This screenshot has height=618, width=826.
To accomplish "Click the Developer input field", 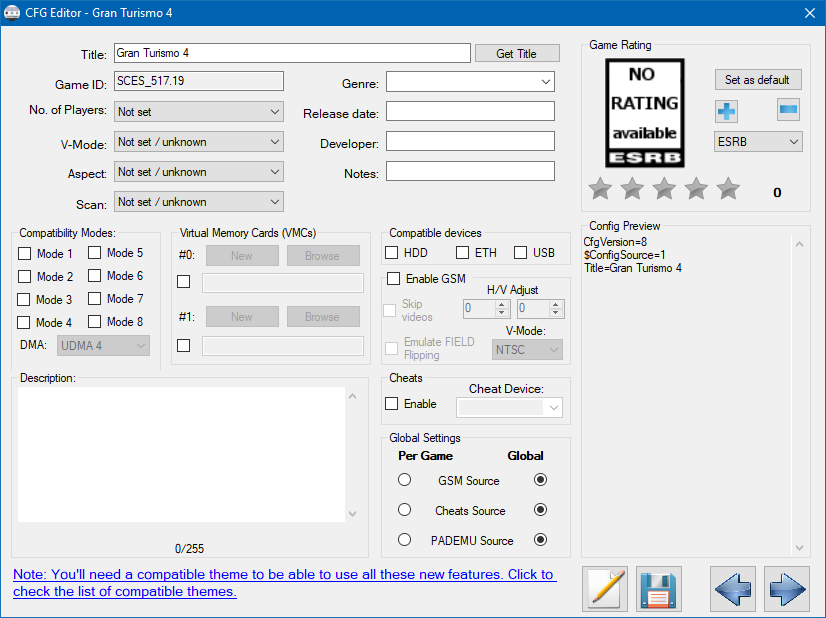I will tap(470, 141).
